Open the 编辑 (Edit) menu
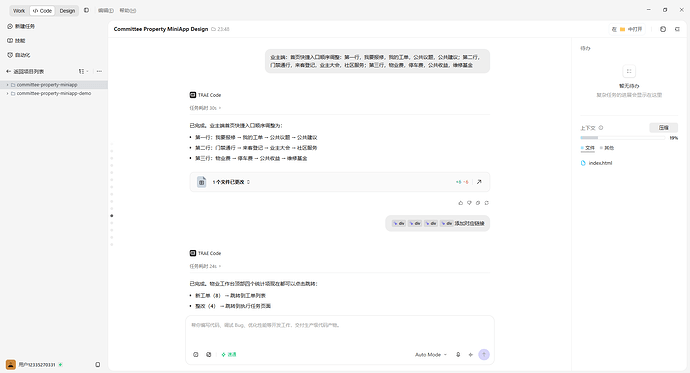The width and height of the screenshot is (690, 373). coord(106,11)
